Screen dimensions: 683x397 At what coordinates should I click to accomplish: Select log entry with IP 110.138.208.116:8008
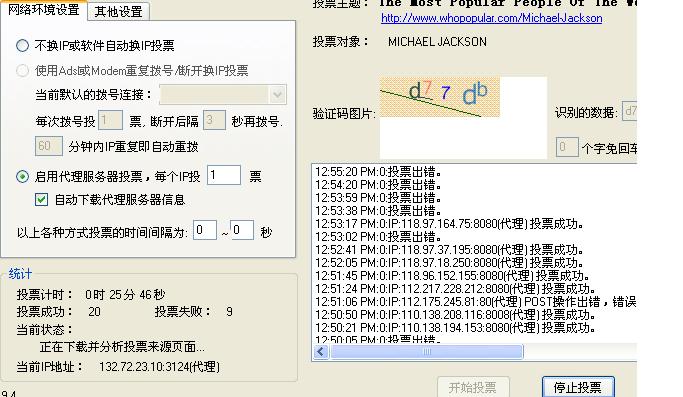(x=456, y=315)
